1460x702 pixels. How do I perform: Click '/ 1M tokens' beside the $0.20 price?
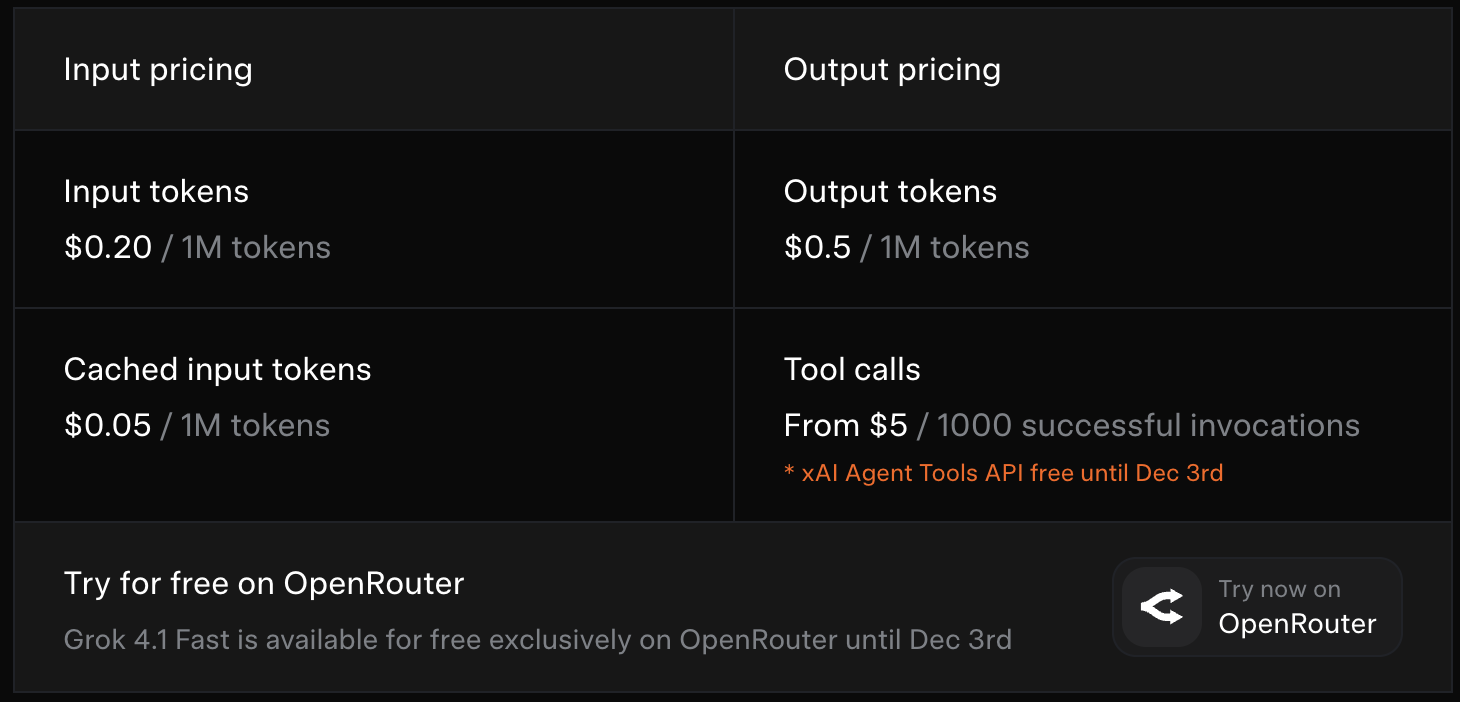(x=246, y=247)
